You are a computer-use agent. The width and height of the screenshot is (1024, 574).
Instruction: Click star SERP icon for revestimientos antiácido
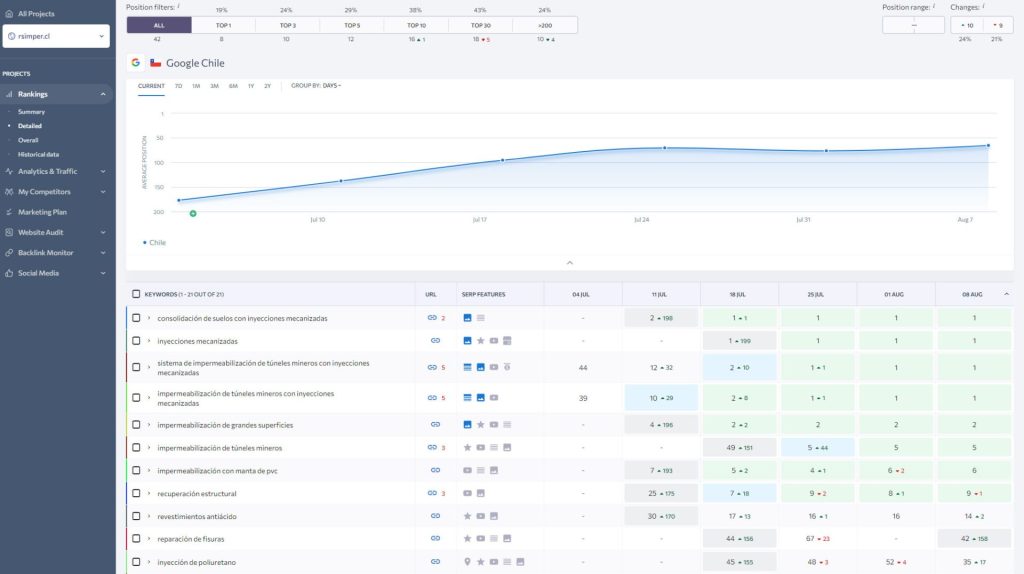point(467,516)
